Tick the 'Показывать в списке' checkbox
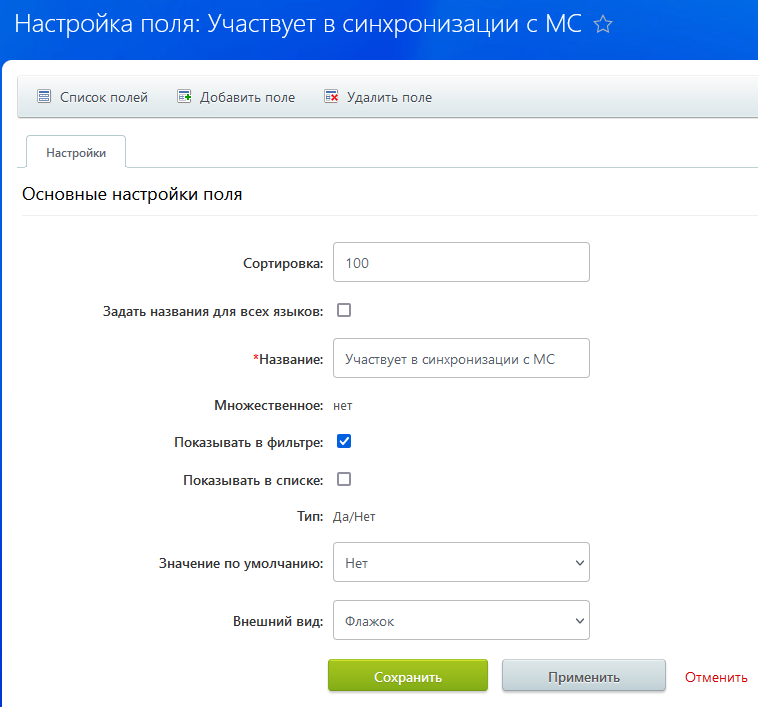758x707 pixels. coord(344,479)
